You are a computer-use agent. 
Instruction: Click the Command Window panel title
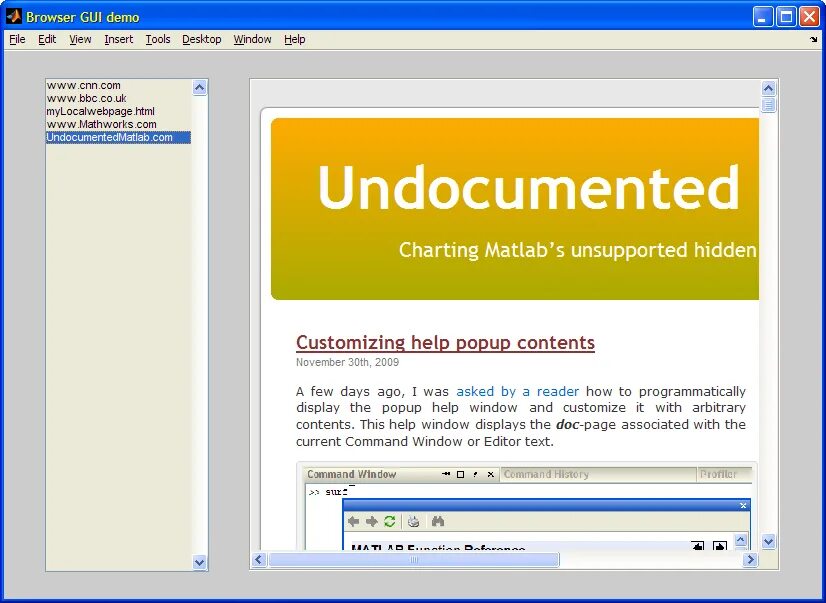pos(351,475)
